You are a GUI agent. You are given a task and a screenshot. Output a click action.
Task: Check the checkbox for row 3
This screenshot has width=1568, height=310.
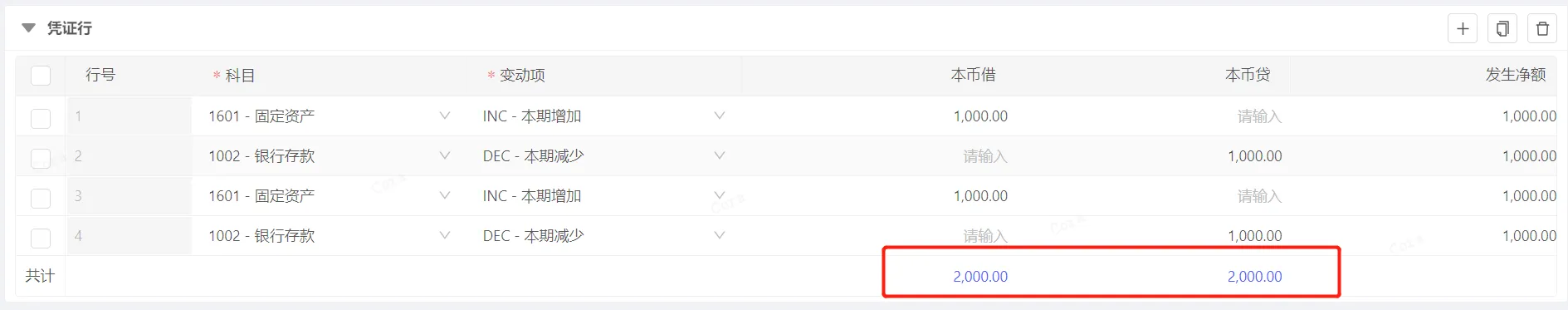pyautogui.click(x=41, y=198)
